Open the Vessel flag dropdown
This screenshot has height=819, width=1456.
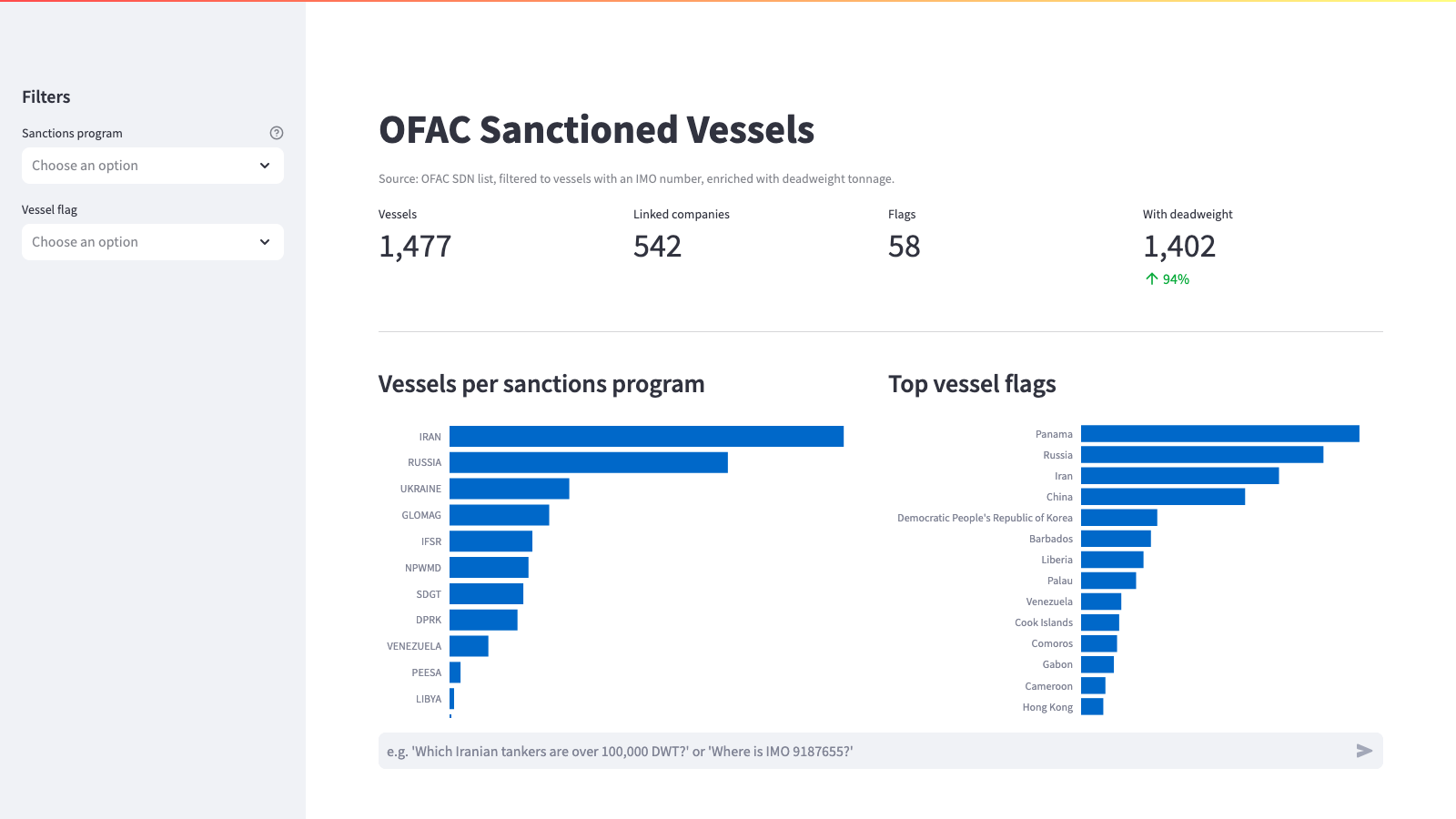click(153, 242)
